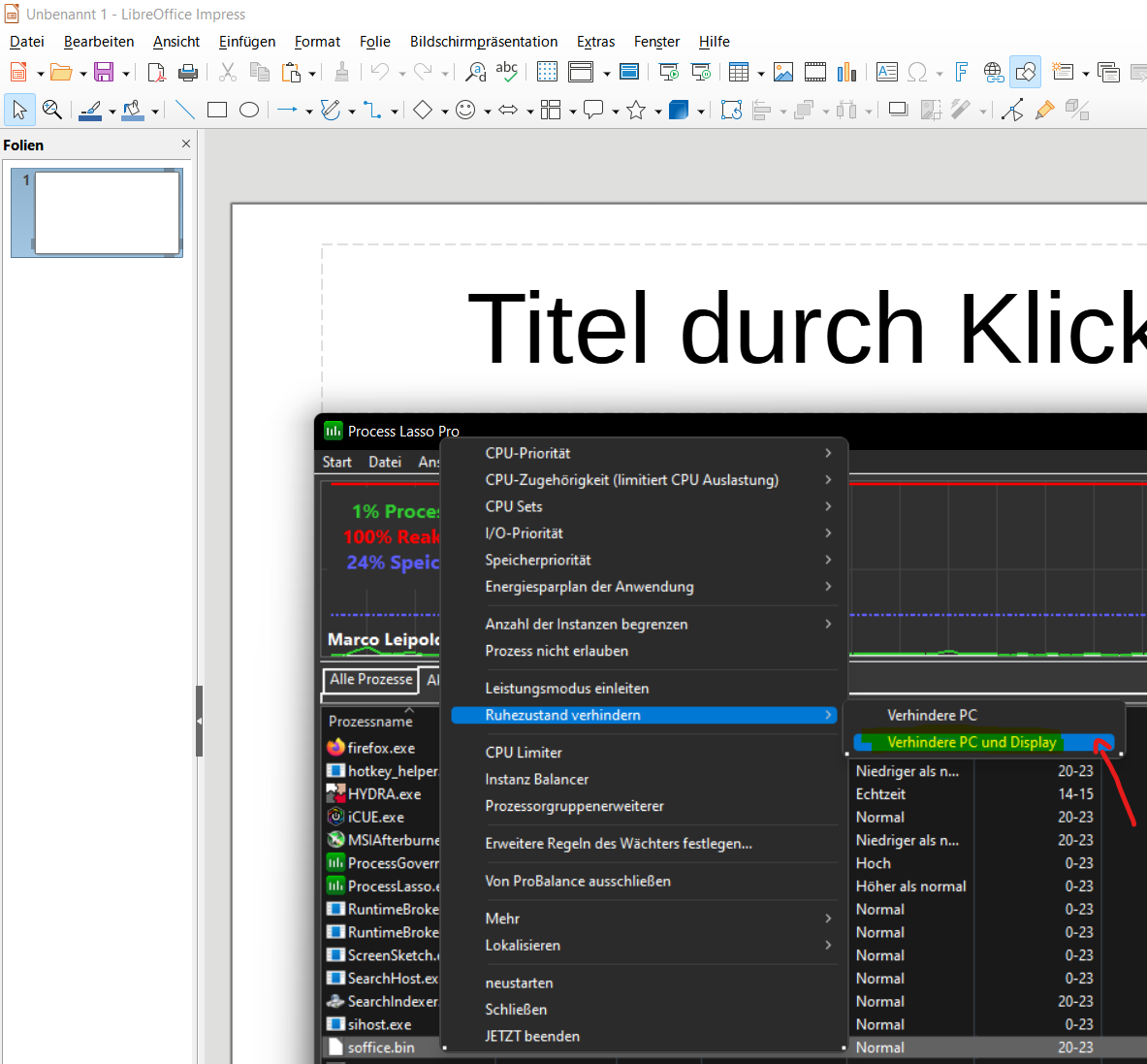
Task: Pick the Insert Line tool
Action: tap(185, 110)
